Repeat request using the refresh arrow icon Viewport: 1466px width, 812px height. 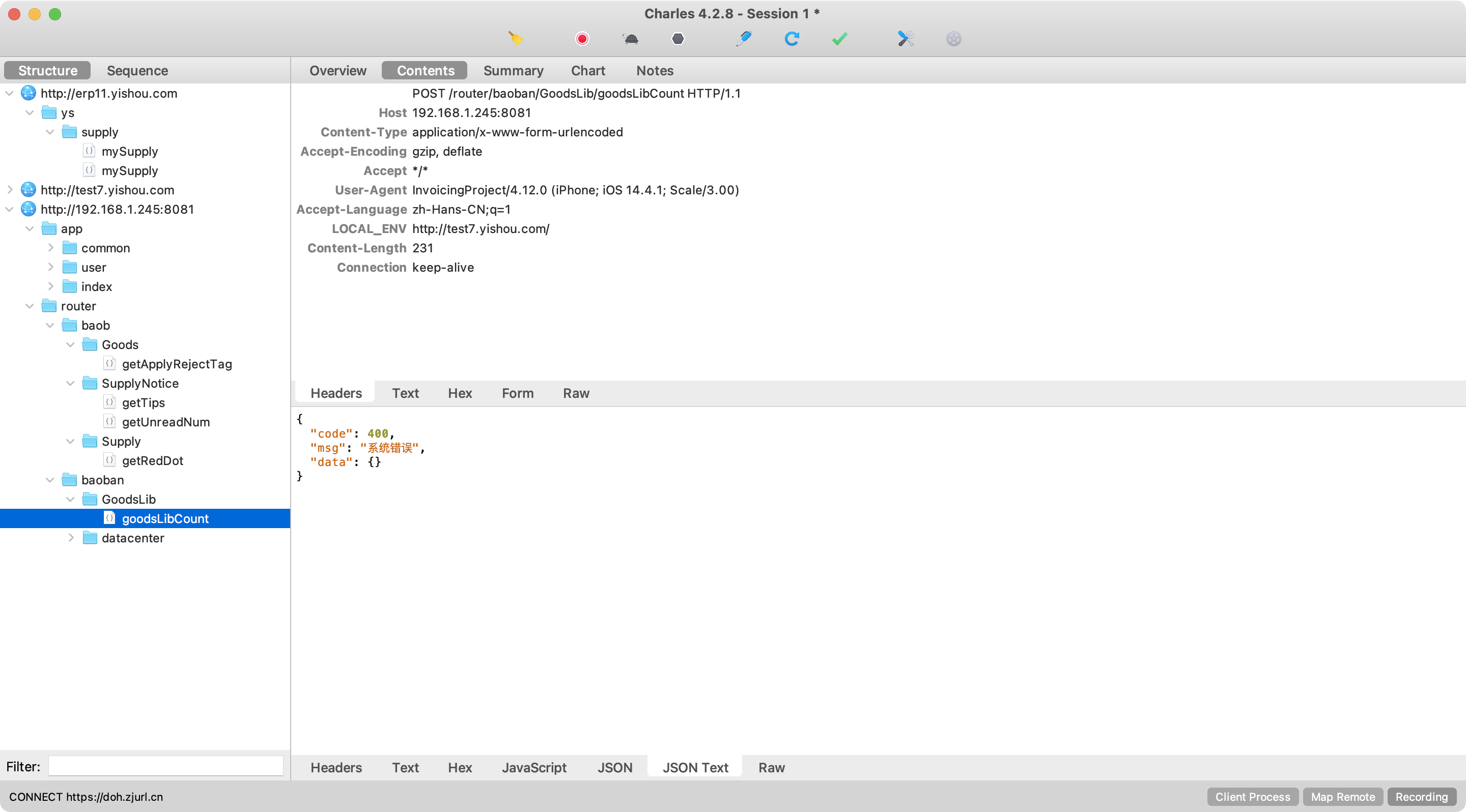tap(792, 39)
